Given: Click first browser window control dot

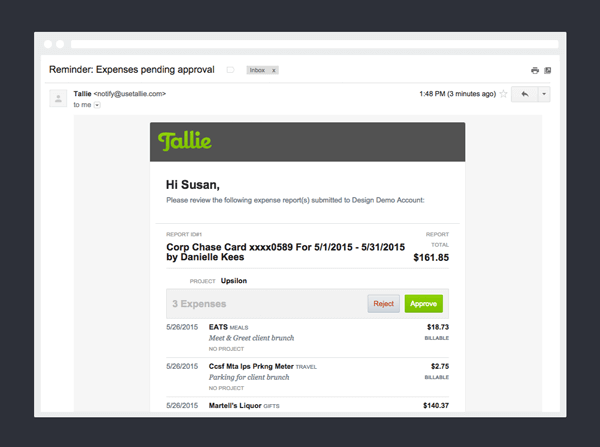Looking at the screenshot, I should pos(48,44).
